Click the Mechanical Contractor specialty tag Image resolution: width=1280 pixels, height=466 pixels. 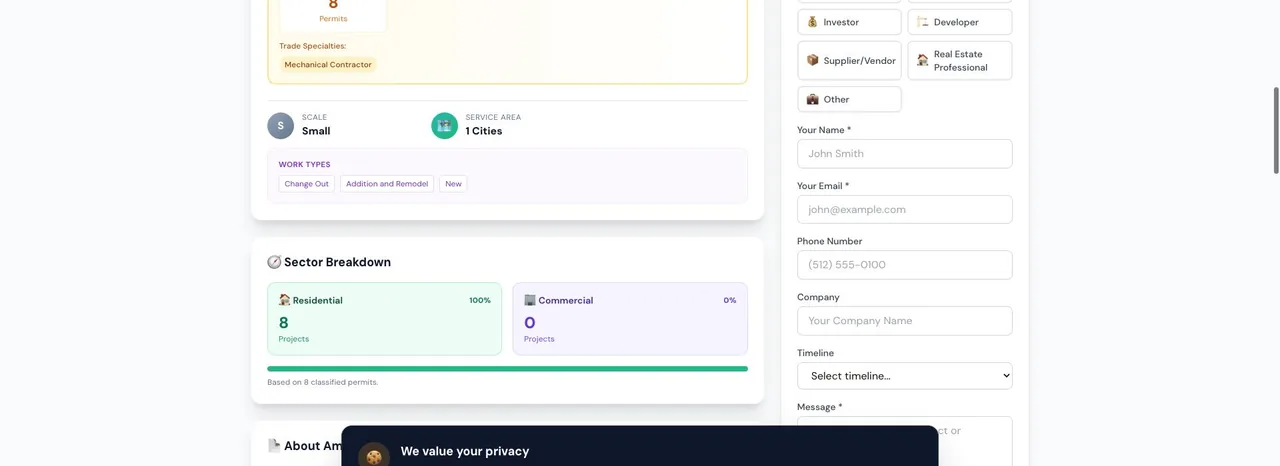click(x=328, y=65)
